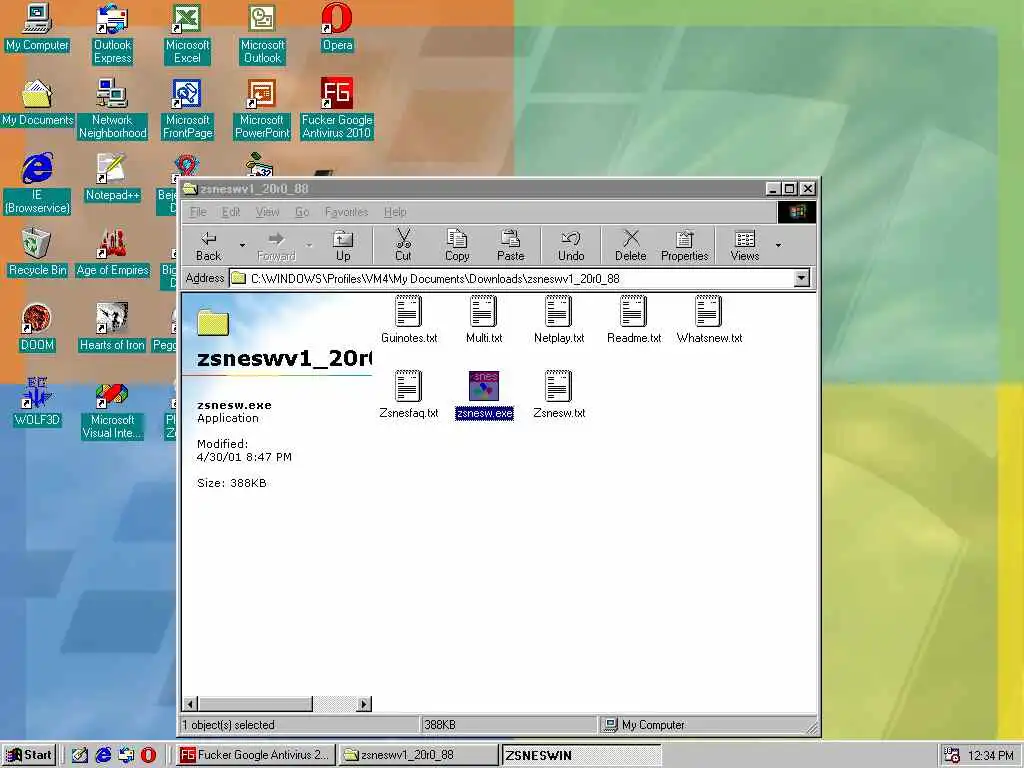This screenshot has width=1024, height=768.
Task: Select Microsoft FrontPage desktop shortcut
Action: point(187,109)
